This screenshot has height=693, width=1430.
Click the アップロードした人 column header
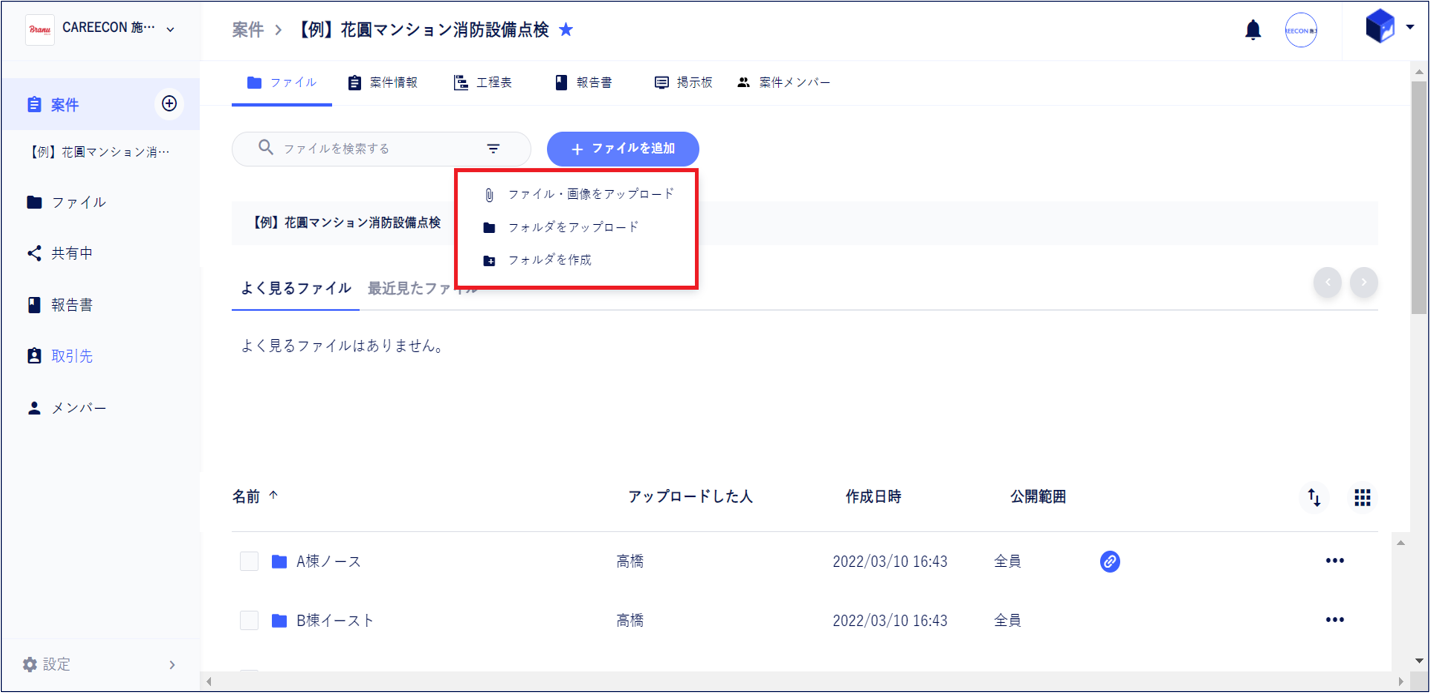coord(690,496)
